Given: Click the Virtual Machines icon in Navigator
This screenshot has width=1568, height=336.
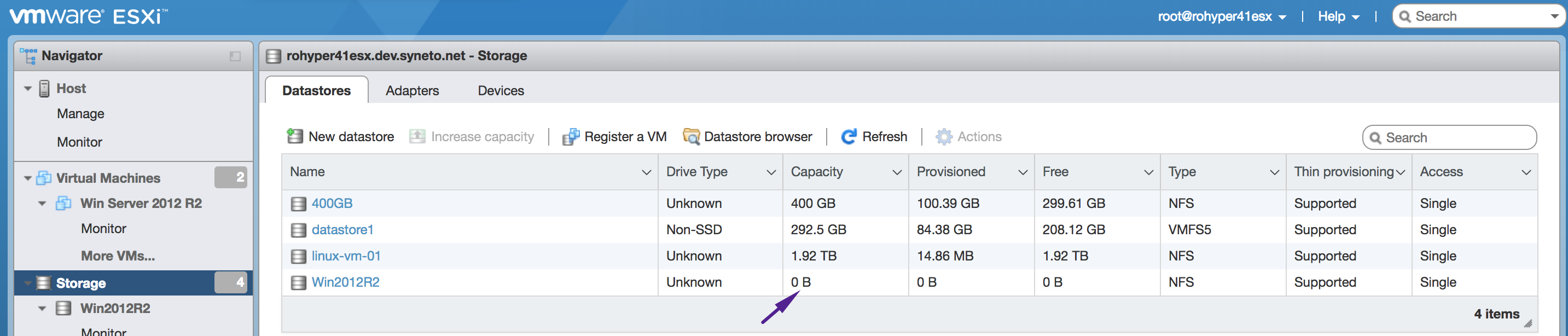Looking at the screenshot, I should coord(44,178).
